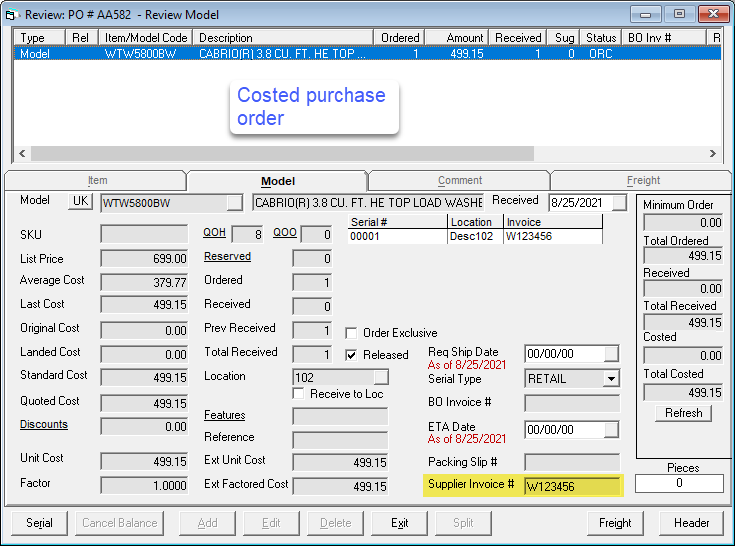Open the QOH link
This screenshot has width=735, height=546.
tap(214, 232)
